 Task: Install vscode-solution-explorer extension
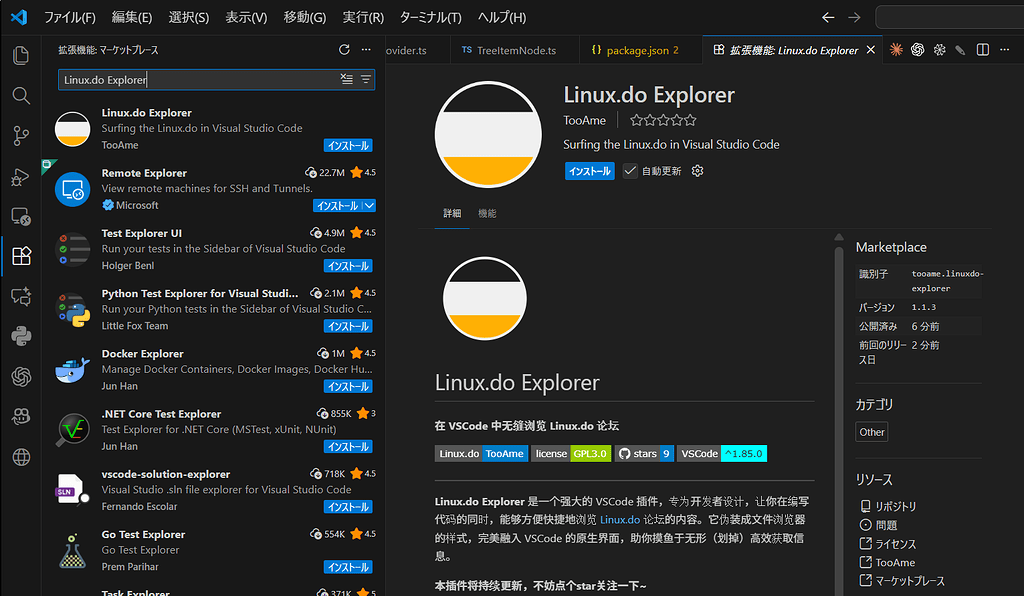348,507
